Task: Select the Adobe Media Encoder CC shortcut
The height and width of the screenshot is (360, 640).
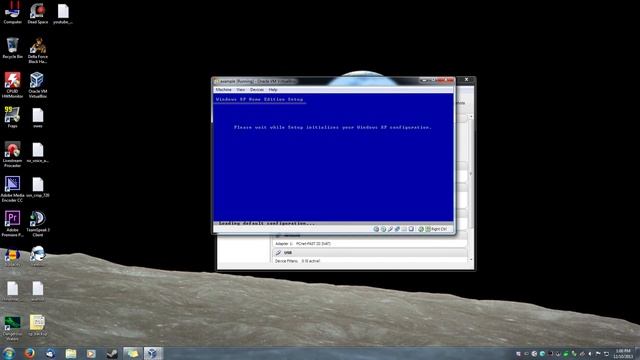Action: point(12,189)
